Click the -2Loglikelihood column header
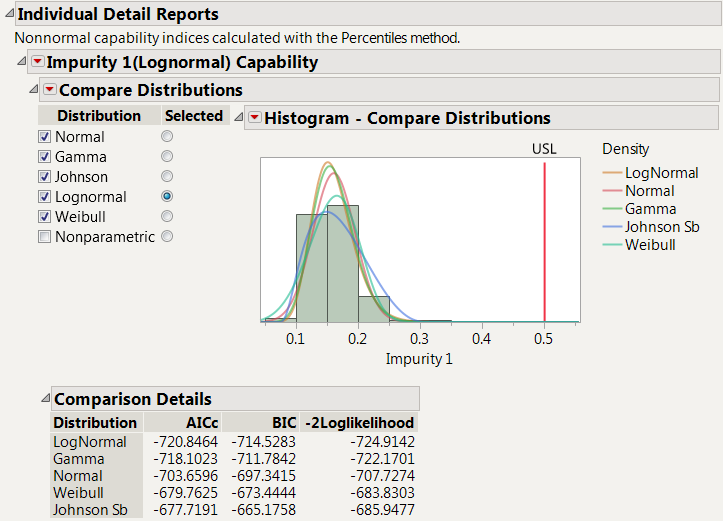The width and height of the screenshot is (723, 521). click(360, 422)
